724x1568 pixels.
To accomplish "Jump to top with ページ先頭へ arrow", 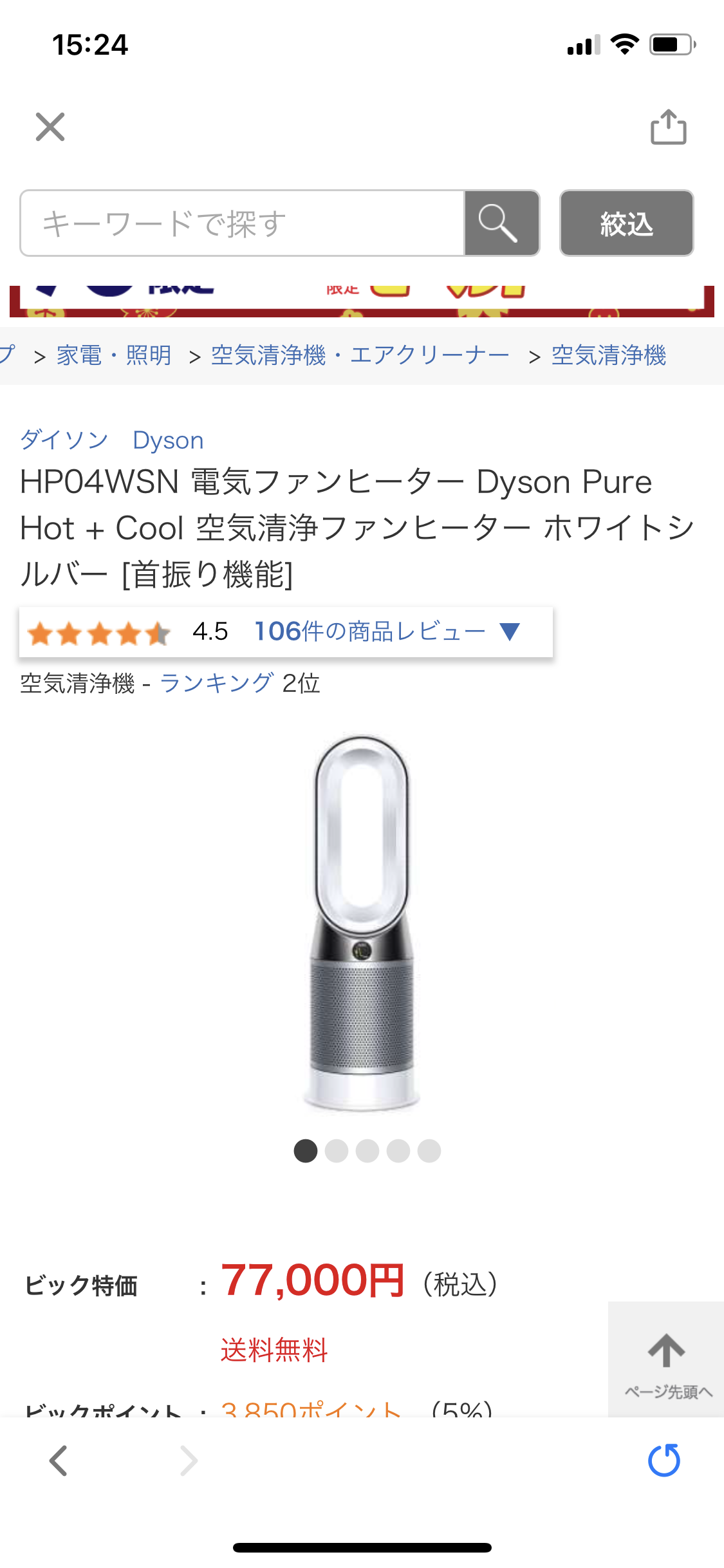I will click(667, 1359).
